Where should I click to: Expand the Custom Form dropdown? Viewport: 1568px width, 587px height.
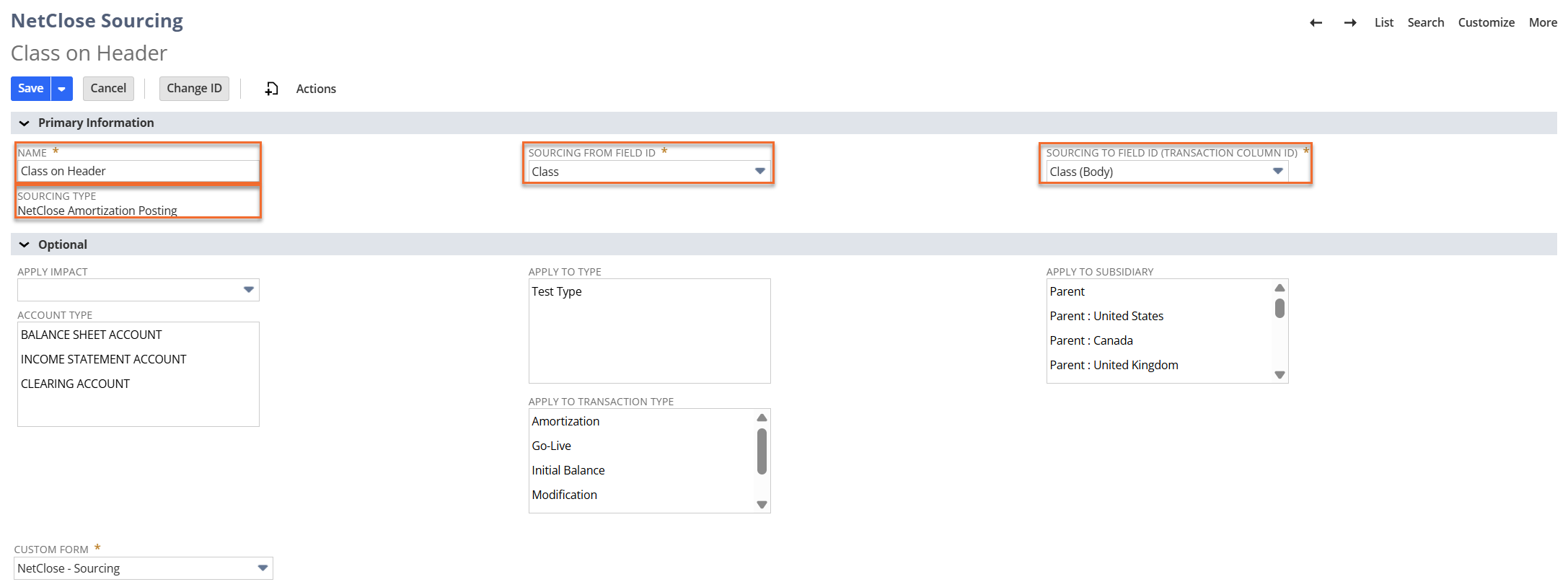click(263, 568)
